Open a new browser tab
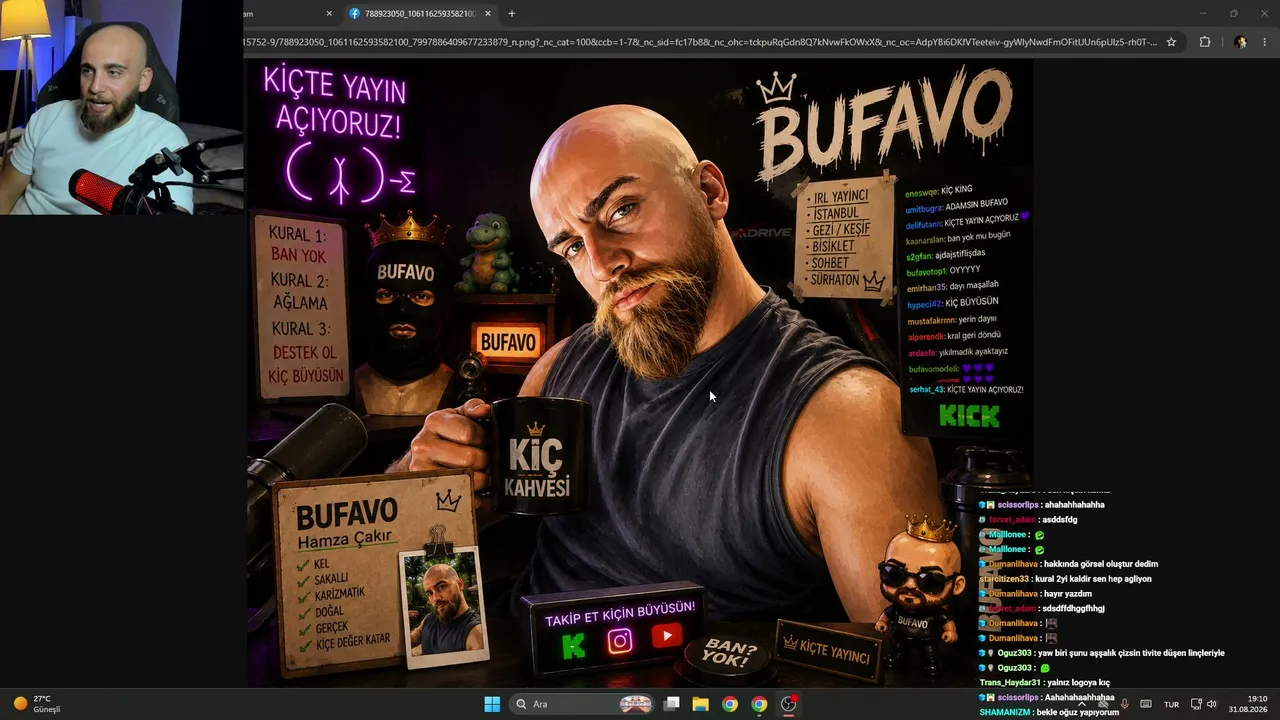The image size is (1280, 720). (512, 14)
